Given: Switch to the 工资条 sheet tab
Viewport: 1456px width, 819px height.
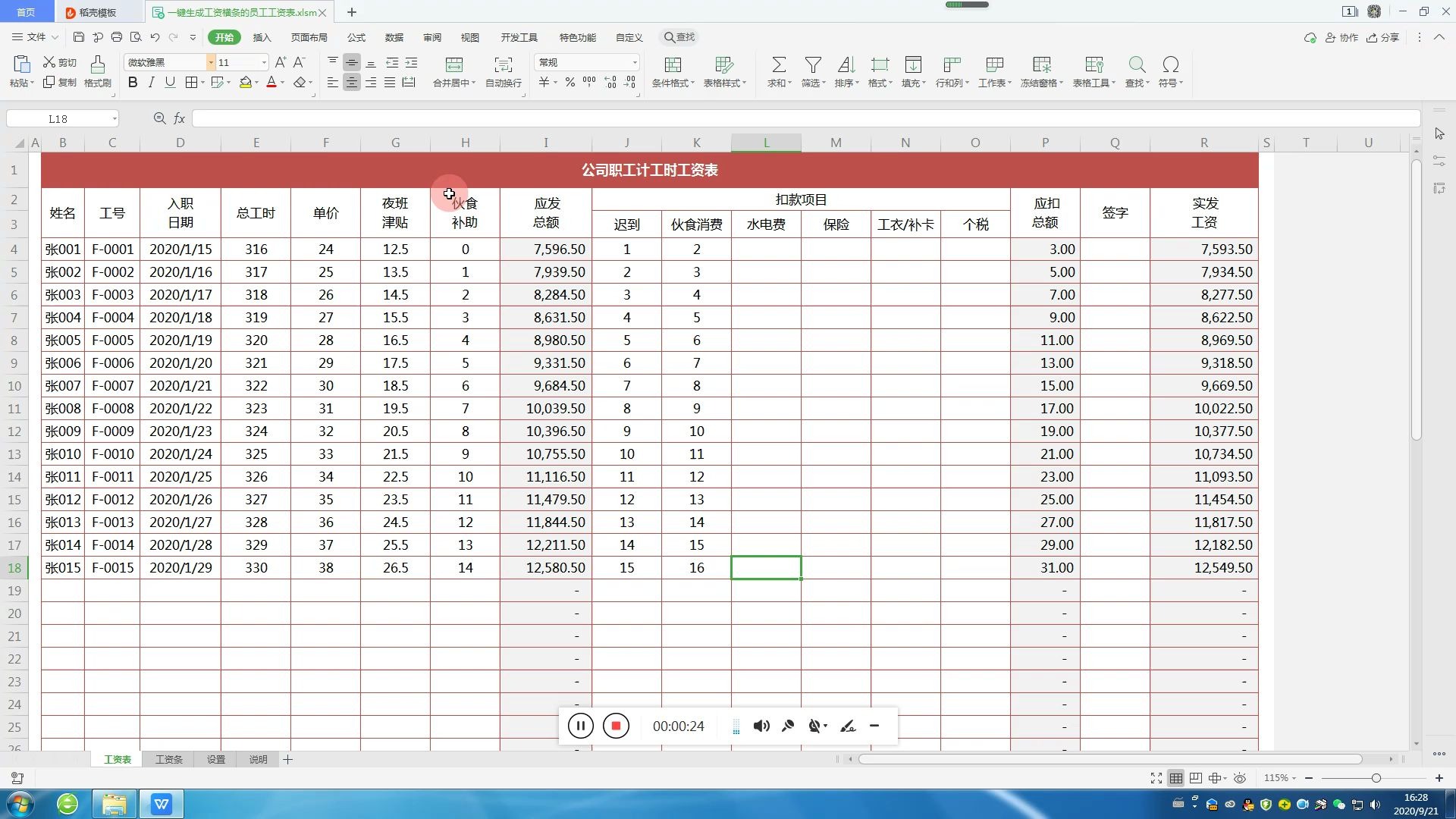Looking at the screenshot, I should 168,759.
